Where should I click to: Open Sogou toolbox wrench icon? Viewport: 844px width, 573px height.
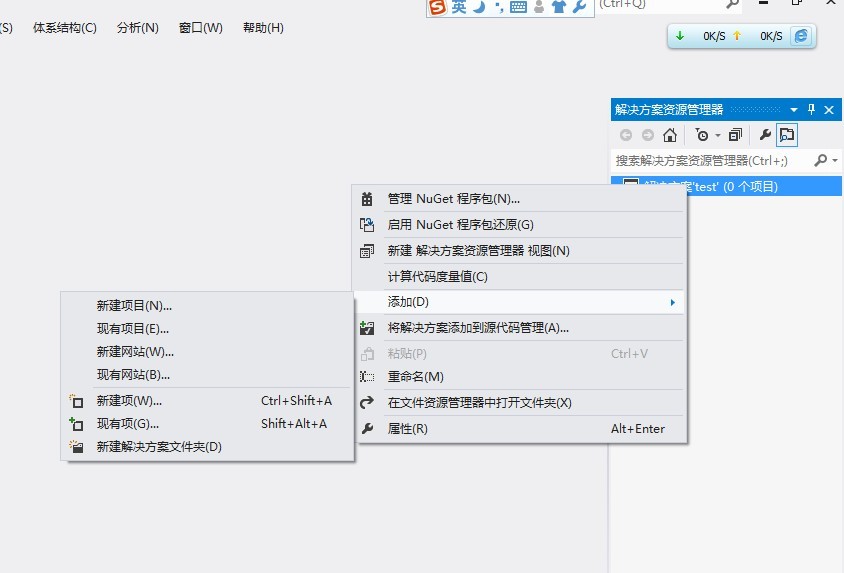click(x=580, y=6)
